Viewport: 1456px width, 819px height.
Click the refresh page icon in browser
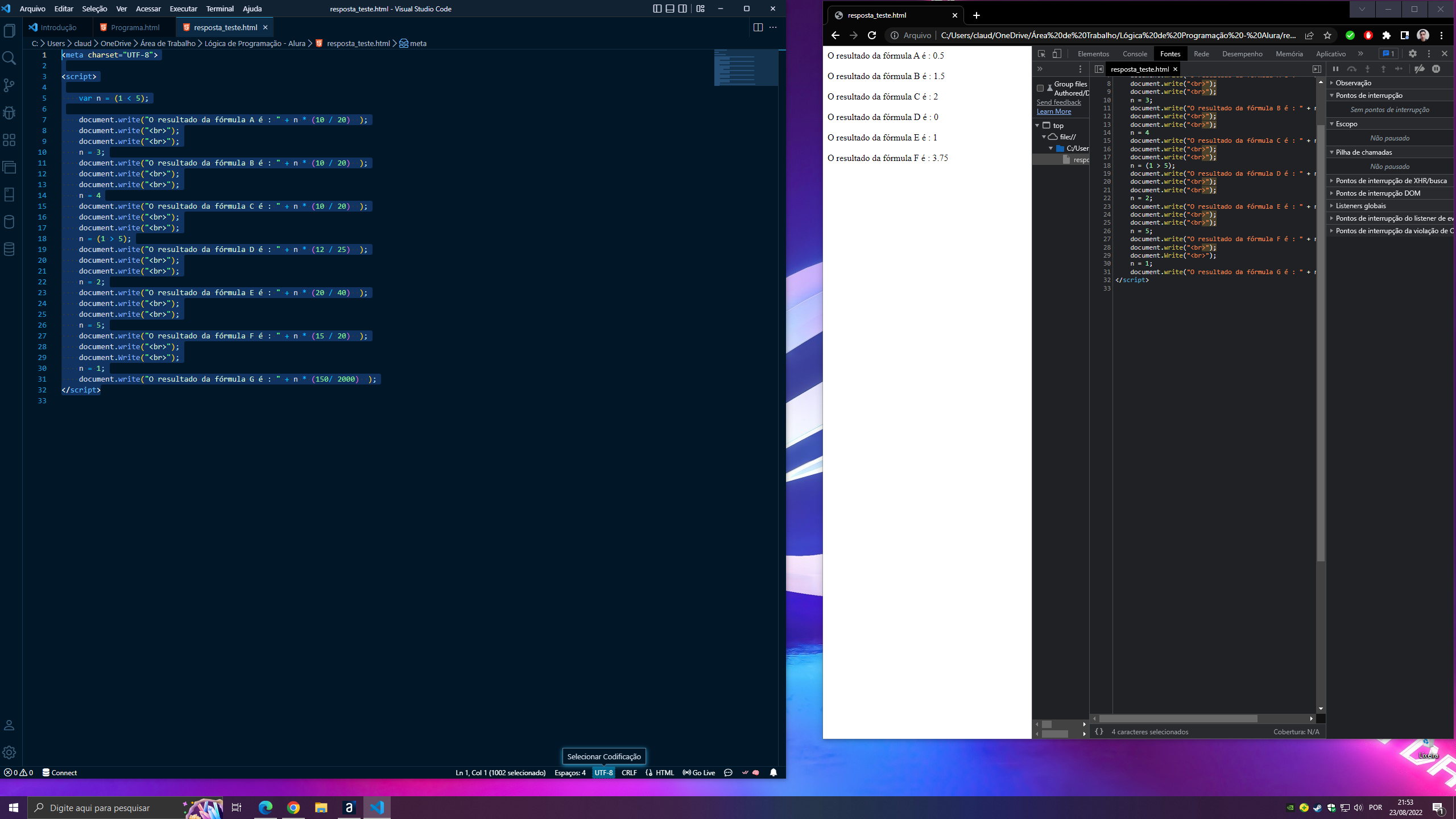click(x=871, y=35)
